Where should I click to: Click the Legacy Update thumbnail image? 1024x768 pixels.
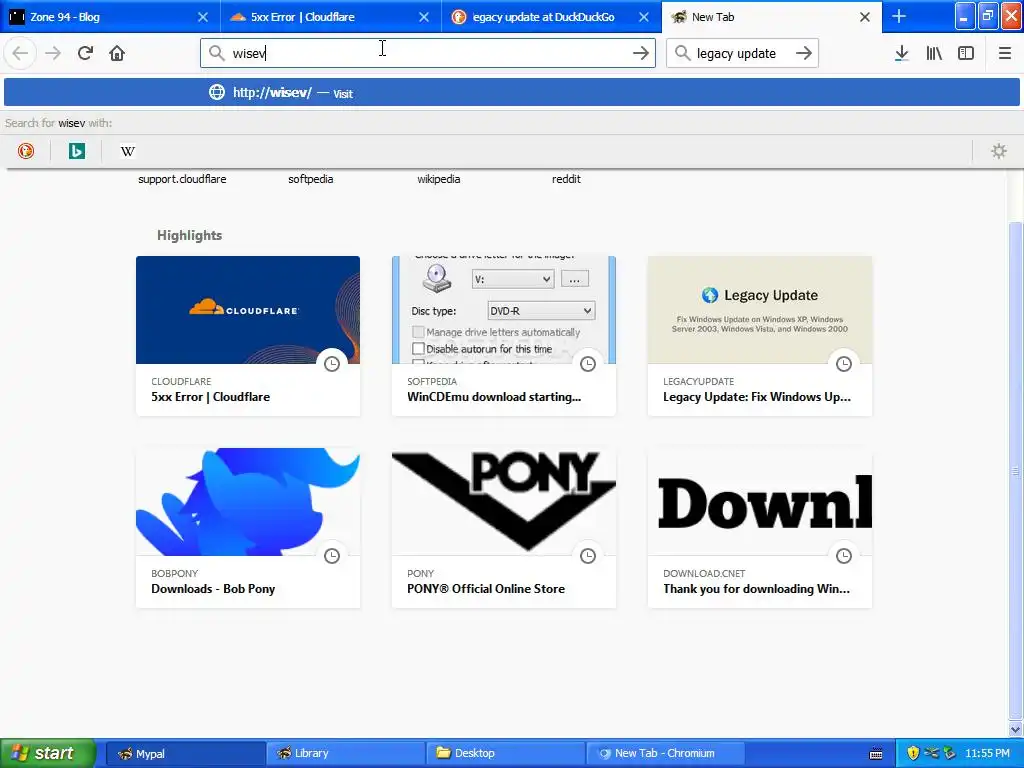click(x=760, y=310)
